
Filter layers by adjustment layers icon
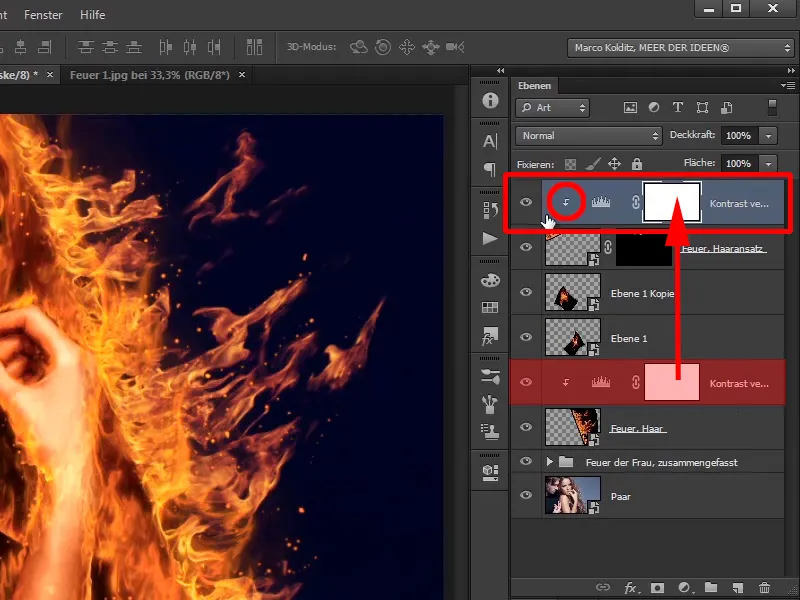[654, 108]
